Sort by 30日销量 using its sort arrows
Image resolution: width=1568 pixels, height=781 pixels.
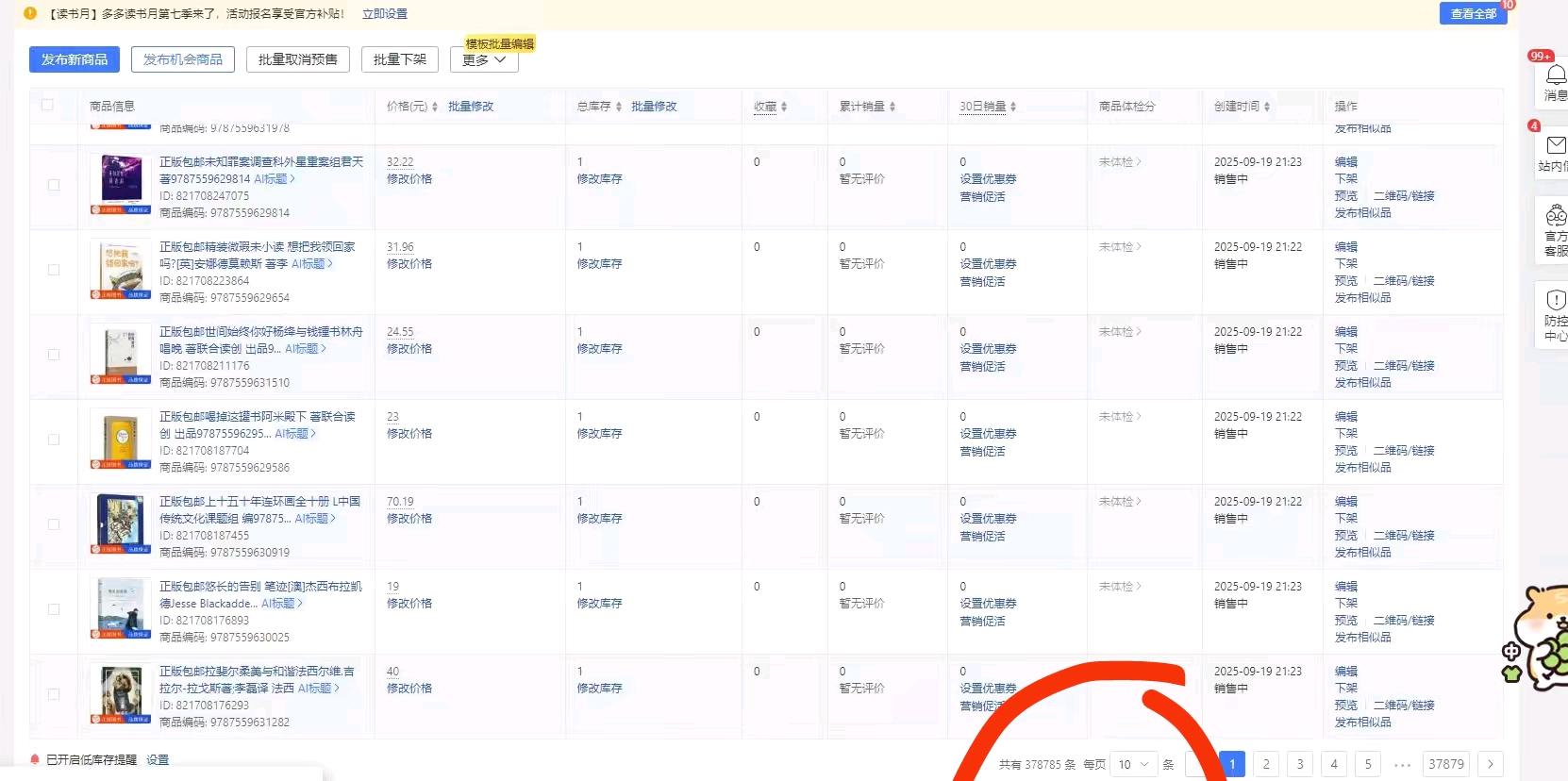(1013, 107)
